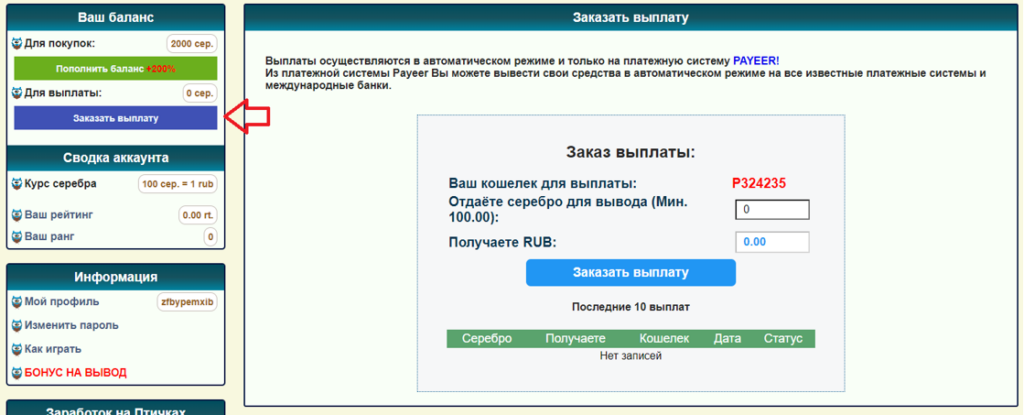Image resolution: width=1024 pixels, height=415 pixels.
Task: Click the Ваш баланс panel header
Action: [x=116, y=18]
